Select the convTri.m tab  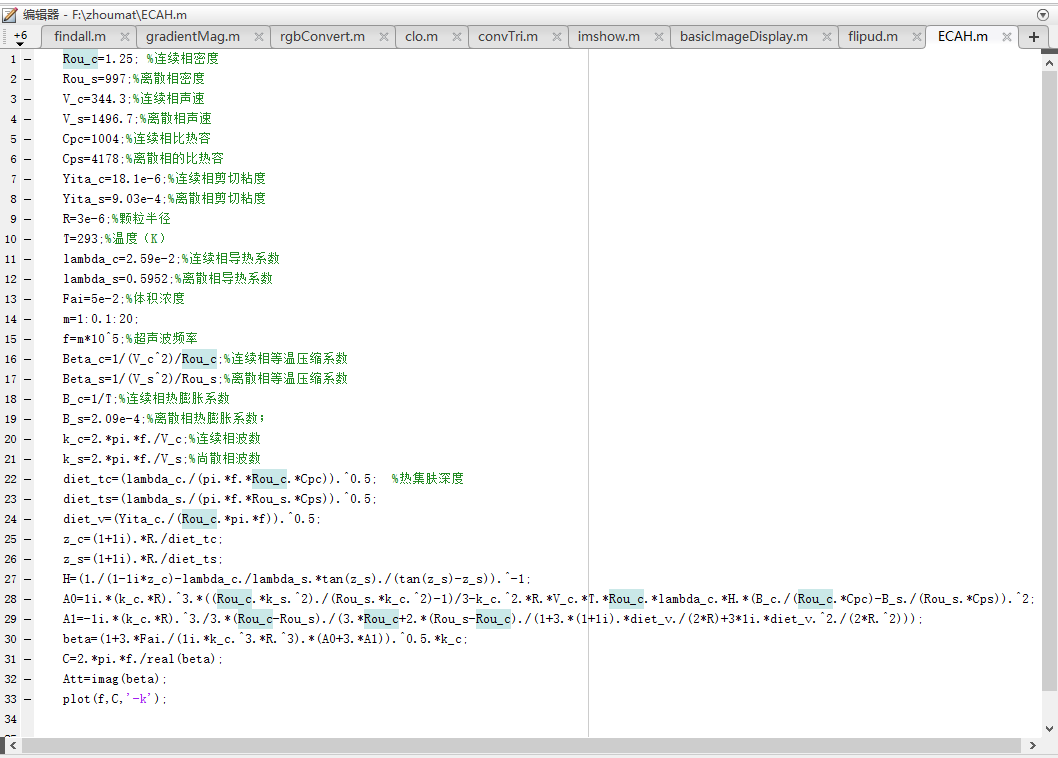507,37
